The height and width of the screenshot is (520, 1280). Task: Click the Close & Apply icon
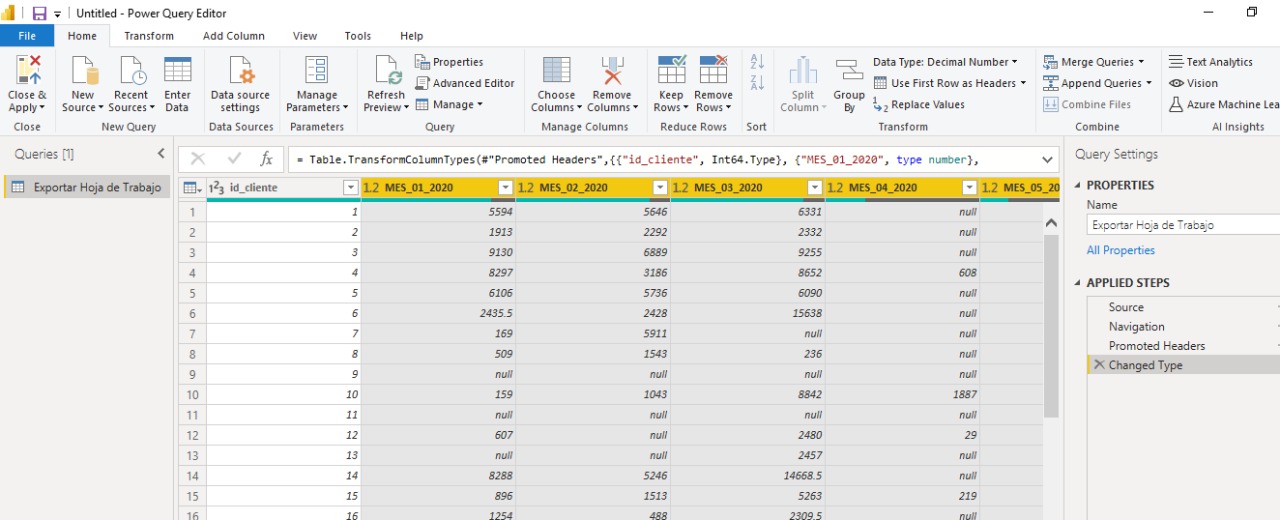pyautogui.click(x=27, y=70)
